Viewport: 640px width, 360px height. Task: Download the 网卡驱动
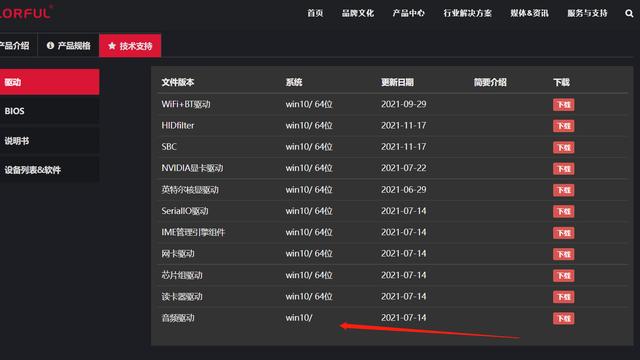point(564,254)
